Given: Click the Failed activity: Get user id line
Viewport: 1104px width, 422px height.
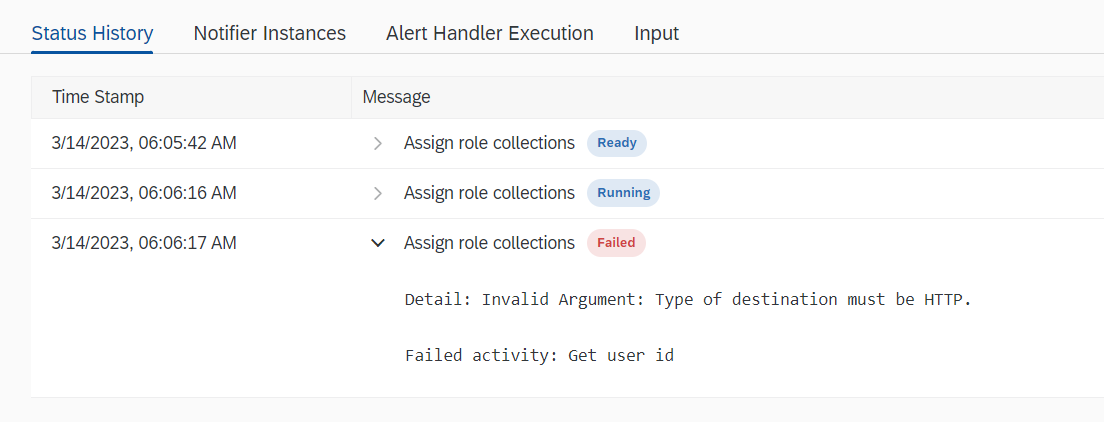Looking at the screenshot, I should [539, 354].
